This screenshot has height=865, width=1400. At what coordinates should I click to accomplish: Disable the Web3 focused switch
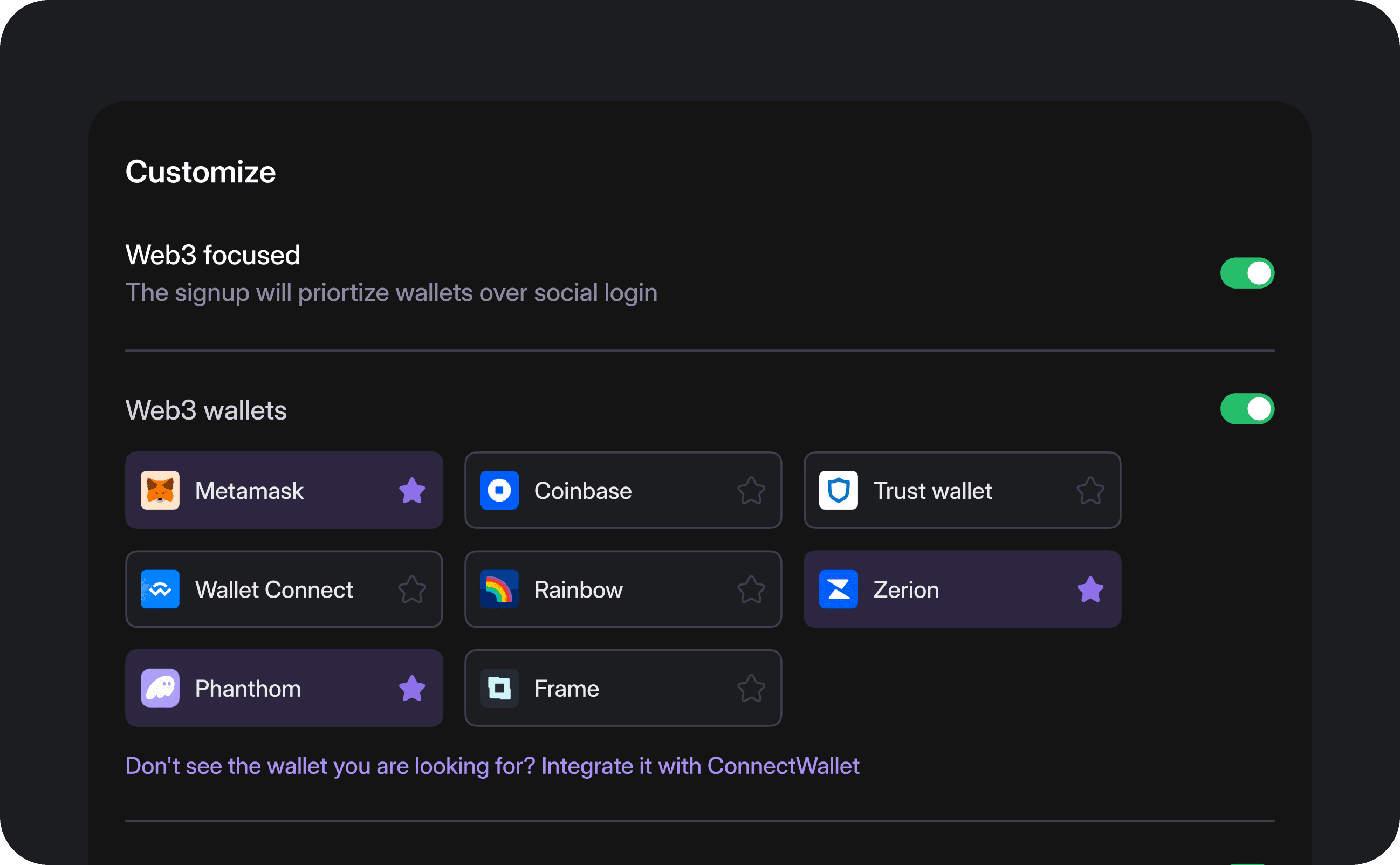1247,273
